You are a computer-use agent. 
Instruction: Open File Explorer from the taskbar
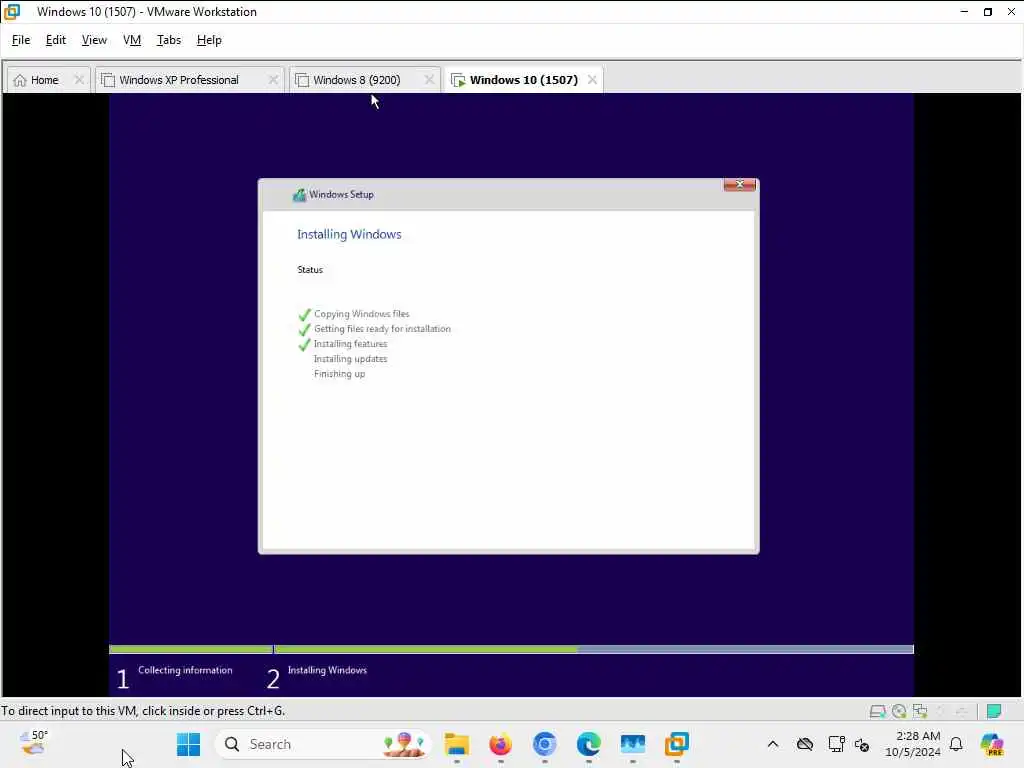[x=456, y=744]
